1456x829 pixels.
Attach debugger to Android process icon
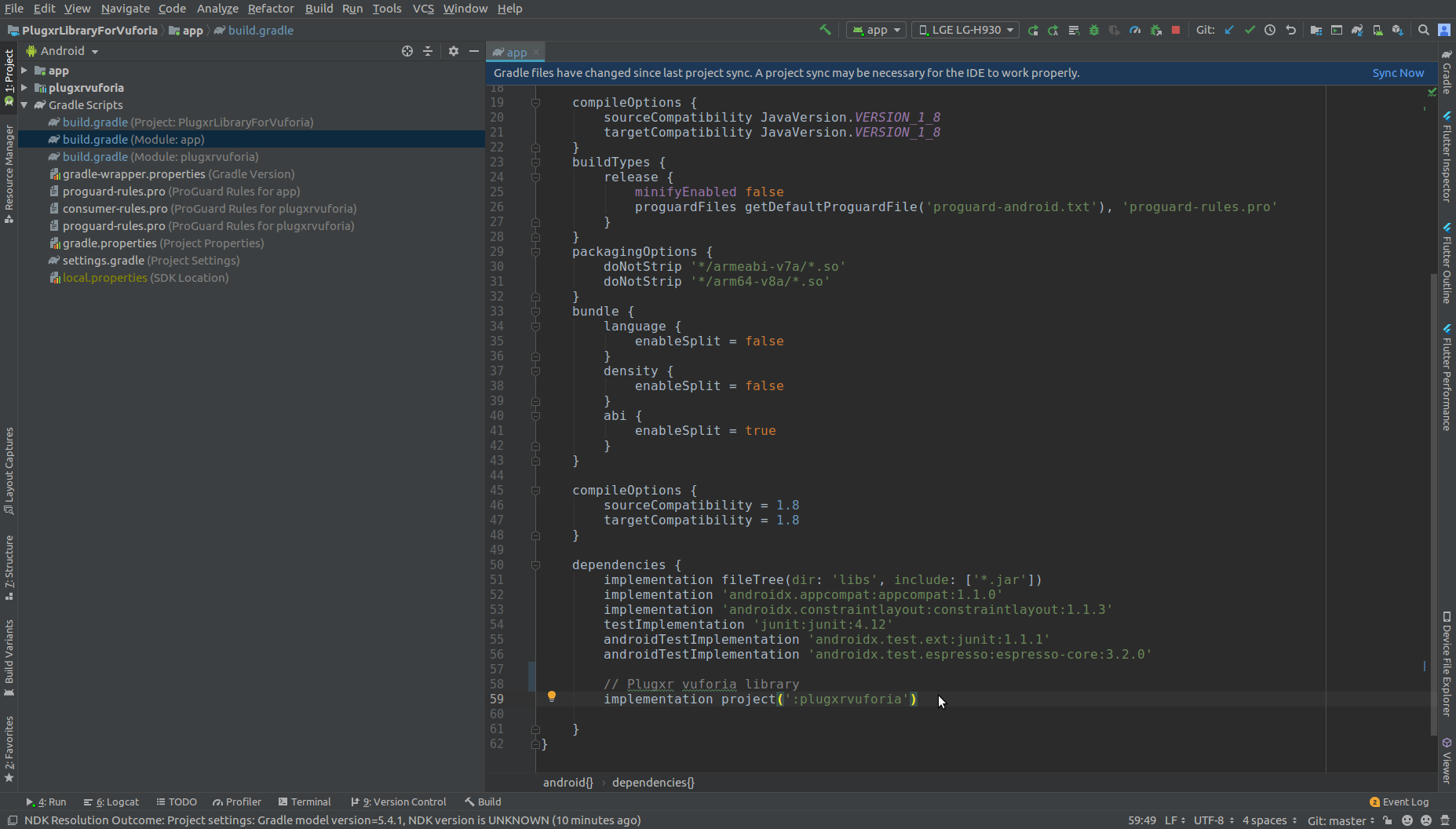[x=1155, y=30]
